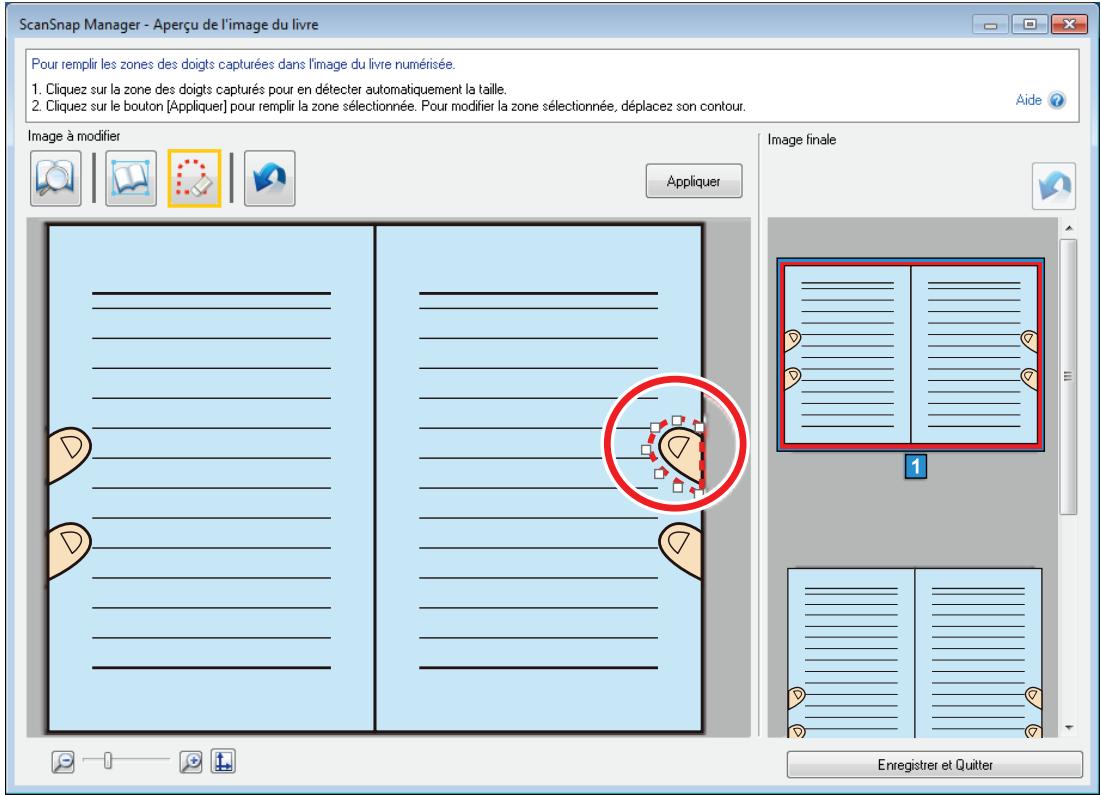Click the fit-to-window view icon
1101x795 pixels.
(x=223, y=761)
